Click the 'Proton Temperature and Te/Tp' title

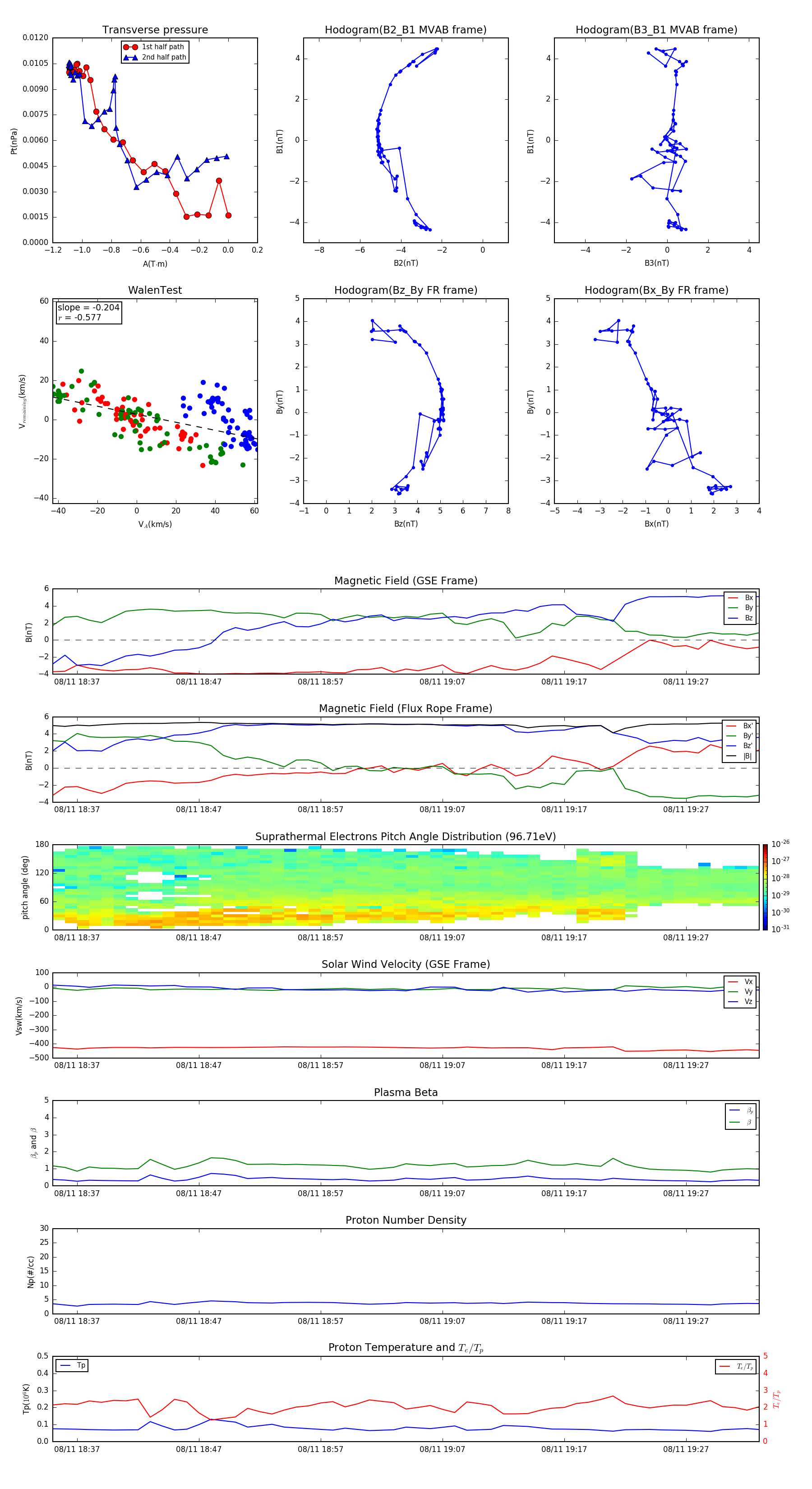point(406,1348)
